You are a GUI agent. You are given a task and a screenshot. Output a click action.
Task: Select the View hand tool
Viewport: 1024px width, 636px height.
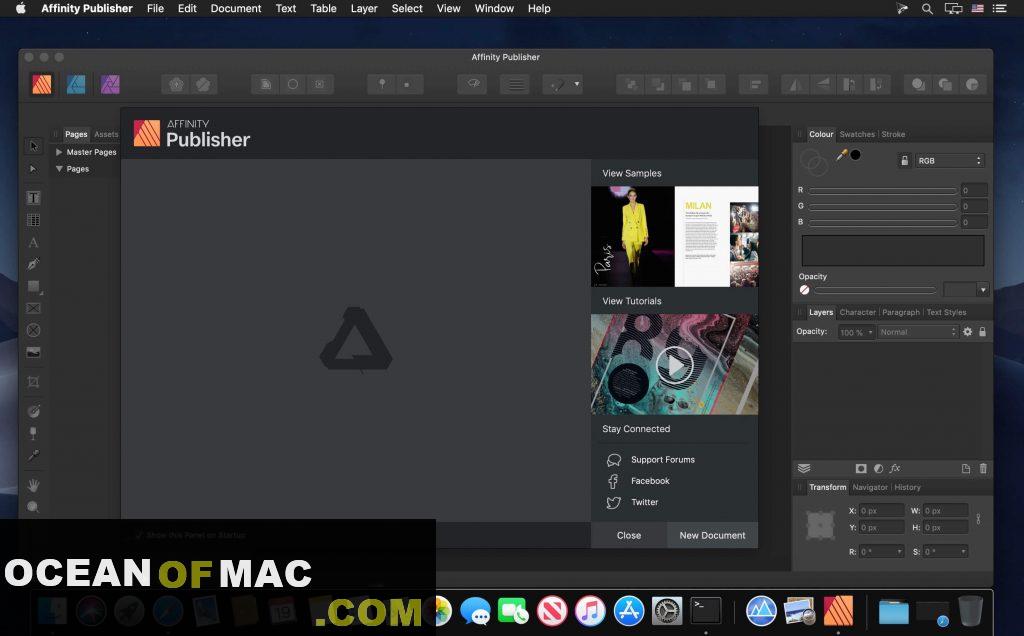point(33,485)
